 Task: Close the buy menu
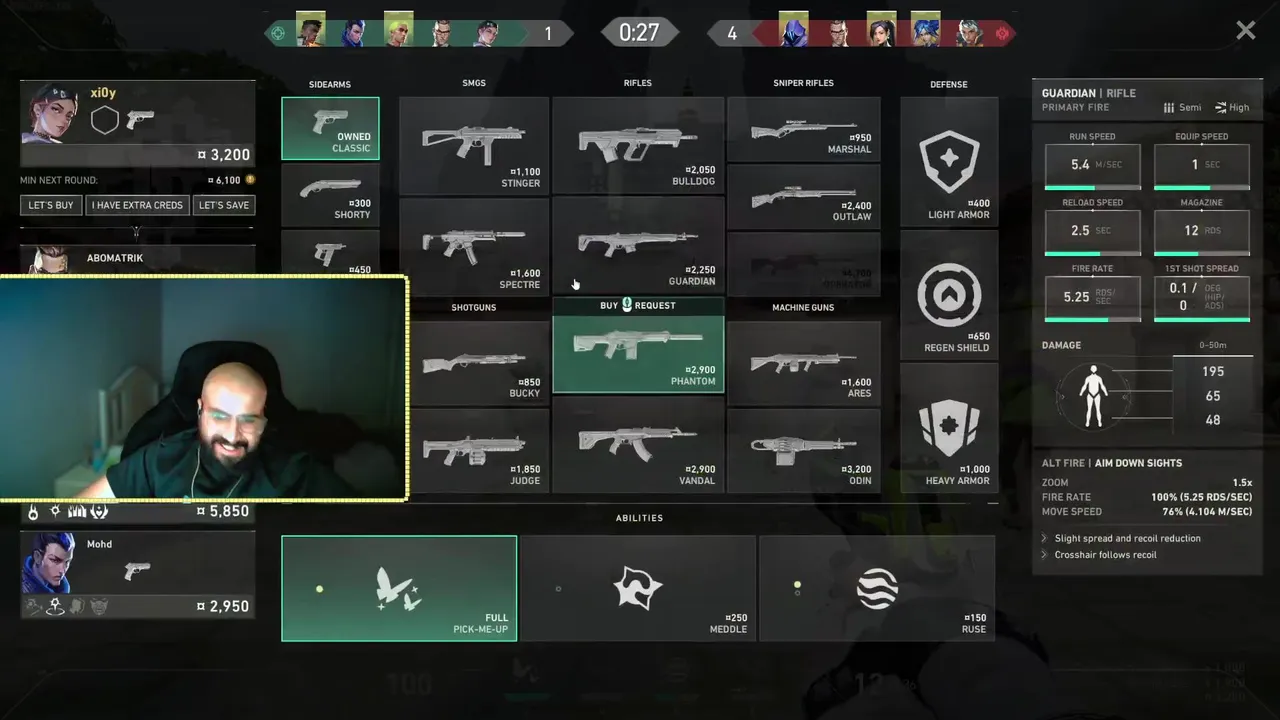click(x=1245, y=31)
